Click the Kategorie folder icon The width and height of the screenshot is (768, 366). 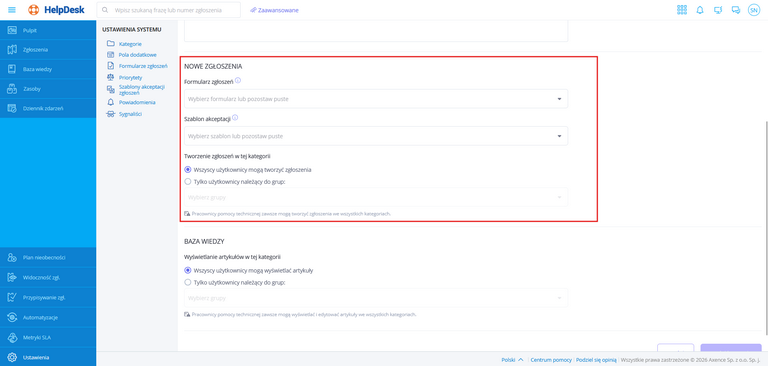point(110,44)
